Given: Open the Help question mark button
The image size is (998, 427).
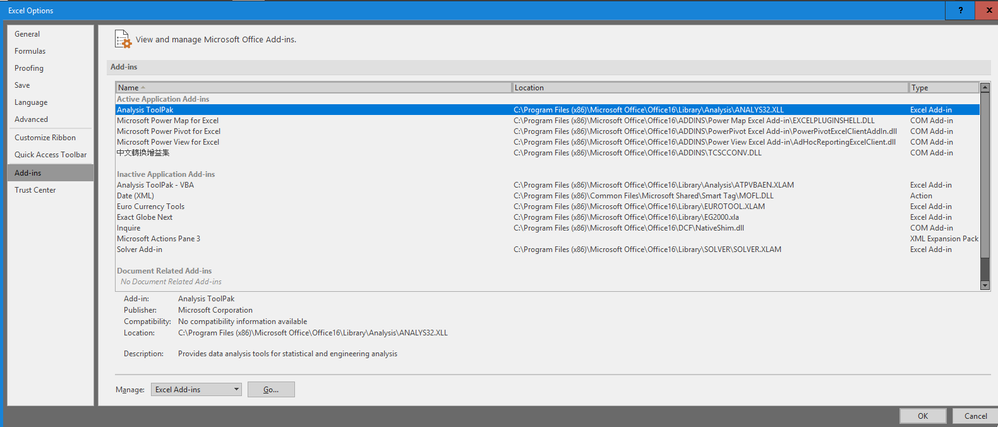Looking at the screenshot, I should 960,10.
